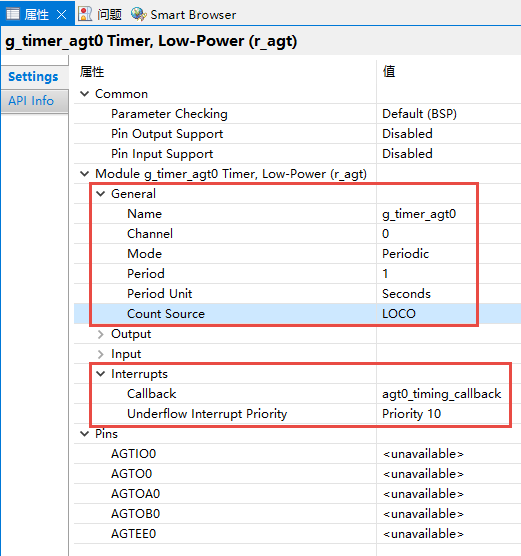Click the properties (属性) view icon

click(13, 14)
